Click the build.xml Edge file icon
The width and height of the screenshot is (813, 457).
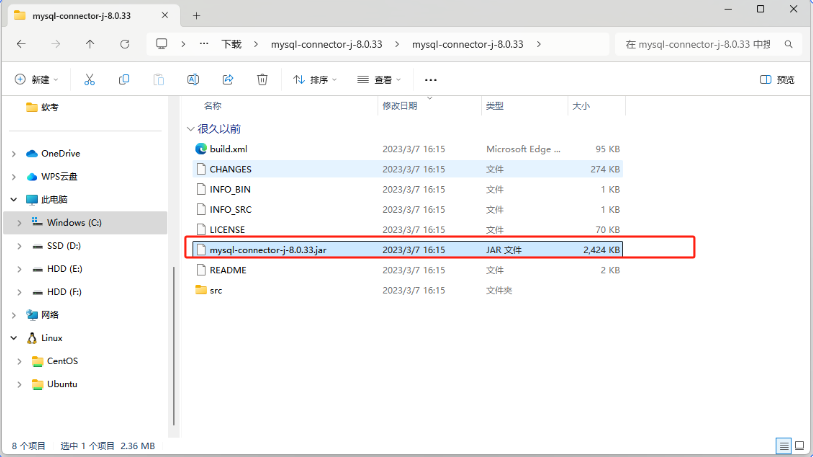tap(201, 149)
